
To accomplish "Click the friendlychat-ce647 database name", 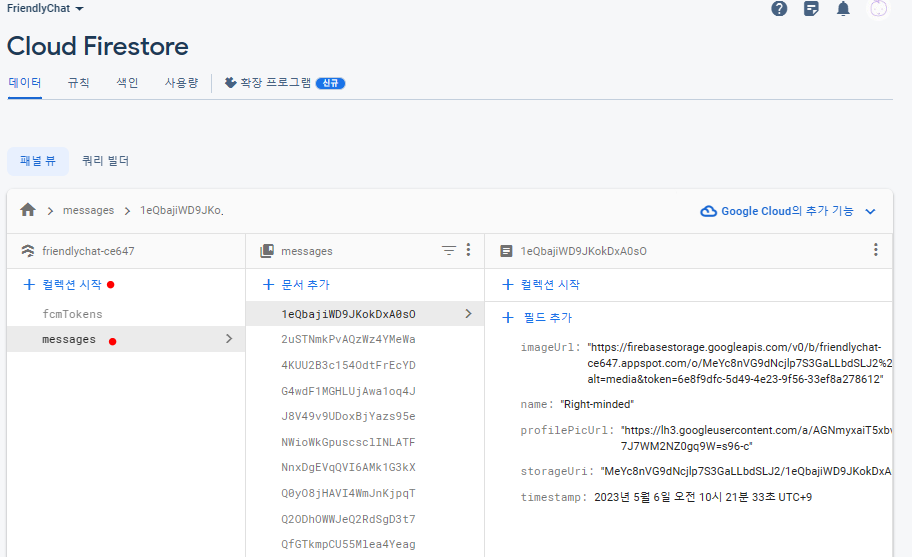I will point(88,251).
